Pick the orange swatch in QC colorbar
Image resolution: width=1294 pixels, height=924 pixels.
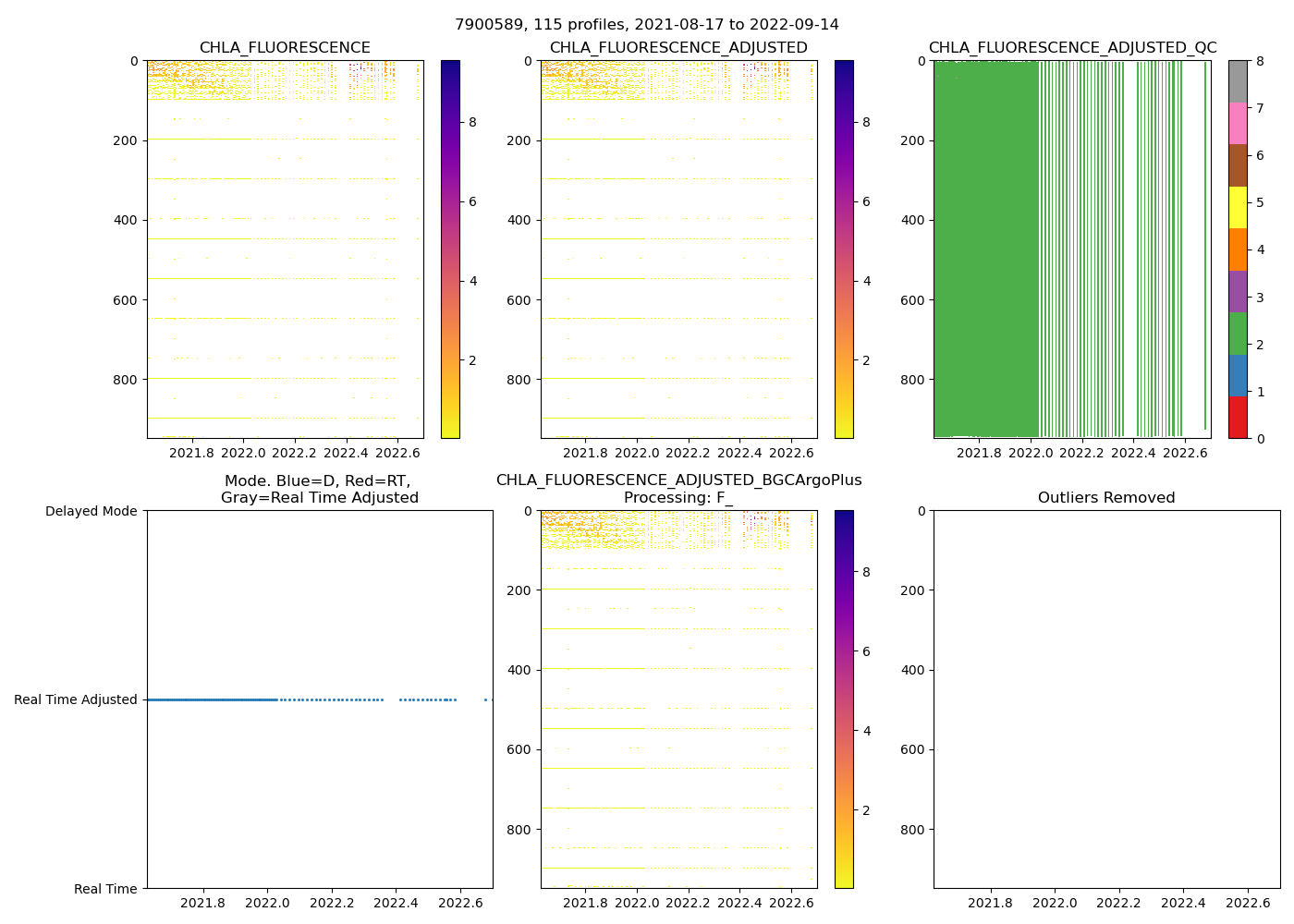click(1238, 249)
